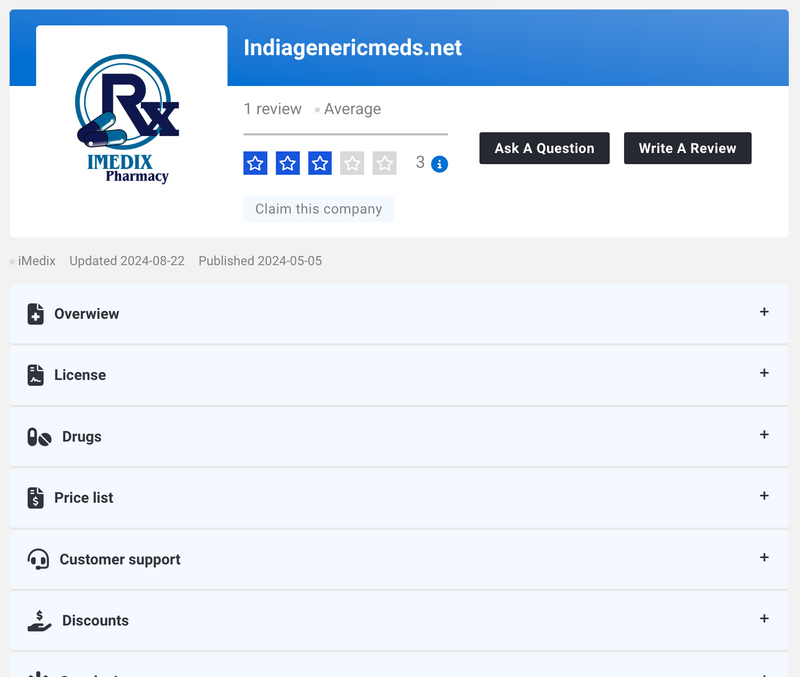The image size is (800, 677).
Task: Select the third blue star
Action: coord(320,163)
